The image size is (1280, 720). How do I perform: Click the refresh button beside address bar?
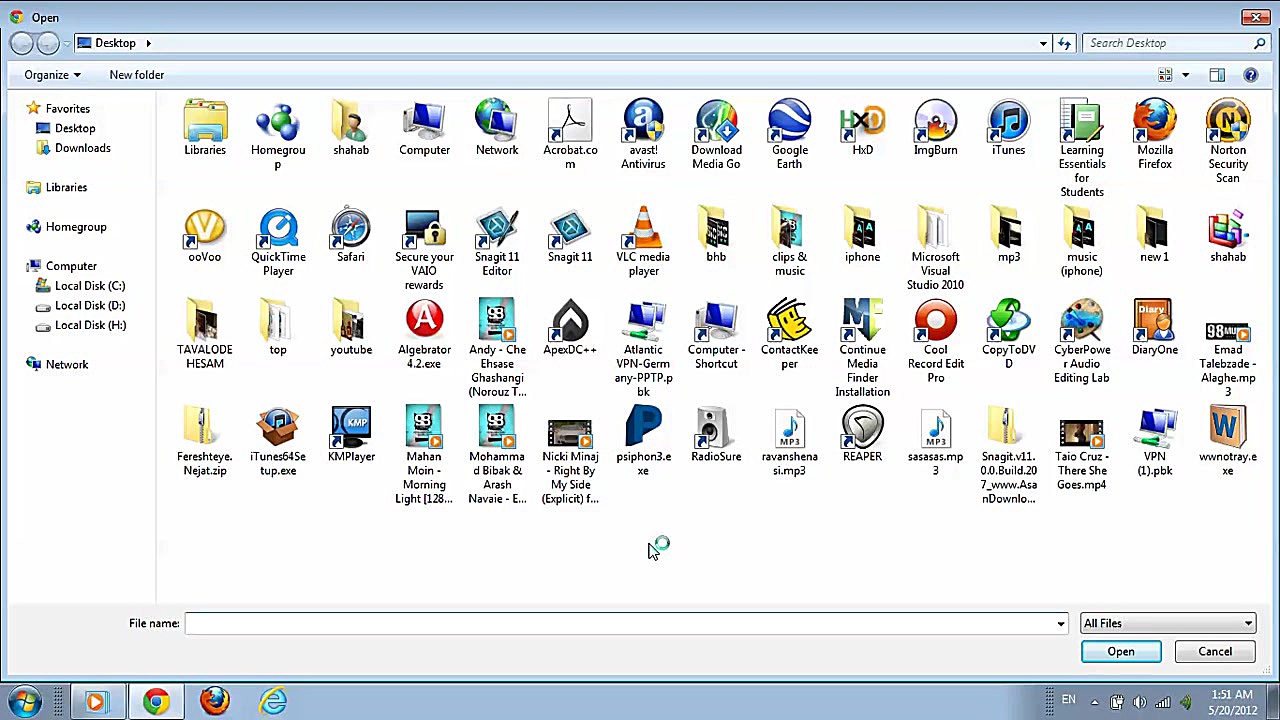click(x=1064, y=43)
